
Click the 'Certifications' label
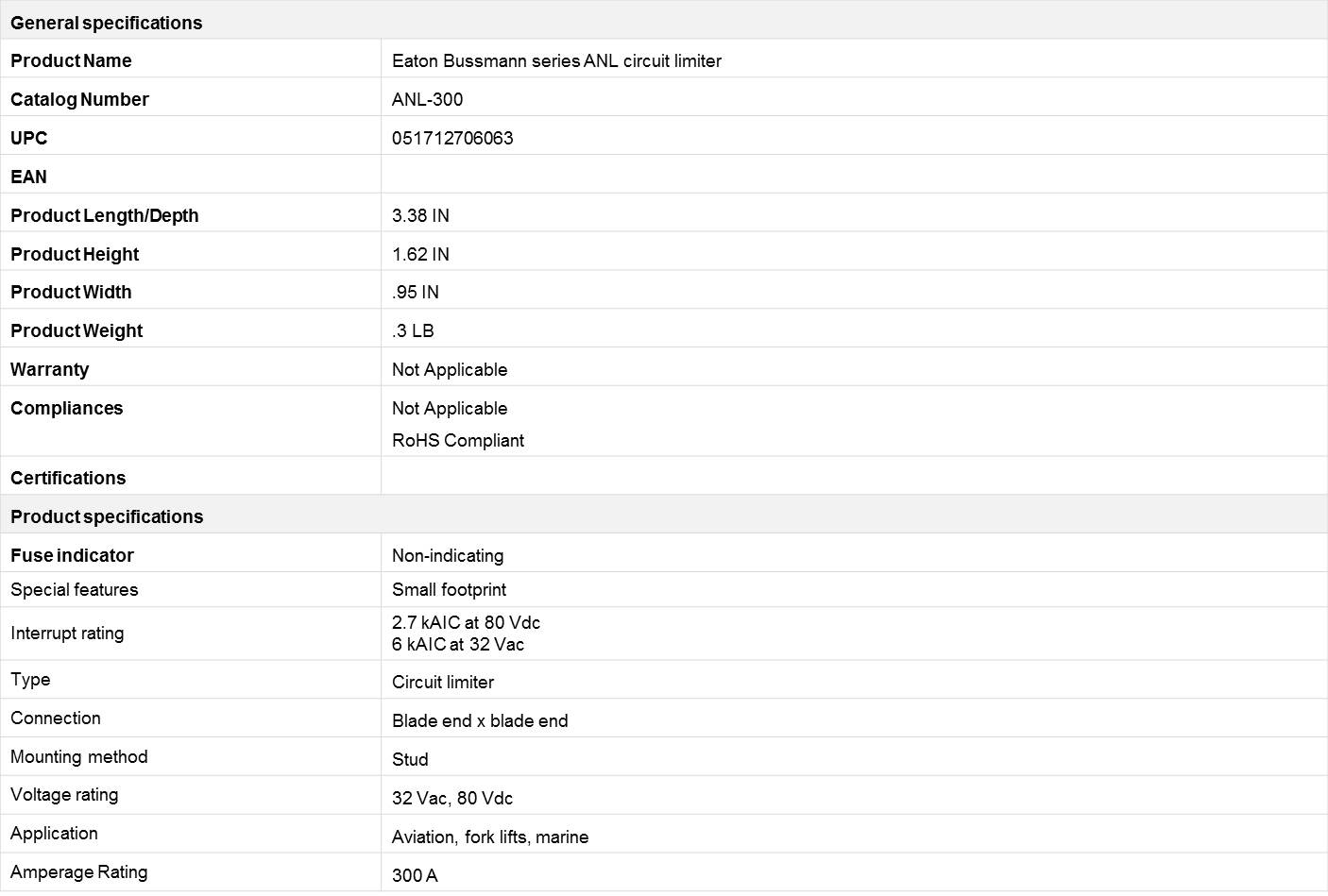[x=68, y=478]
